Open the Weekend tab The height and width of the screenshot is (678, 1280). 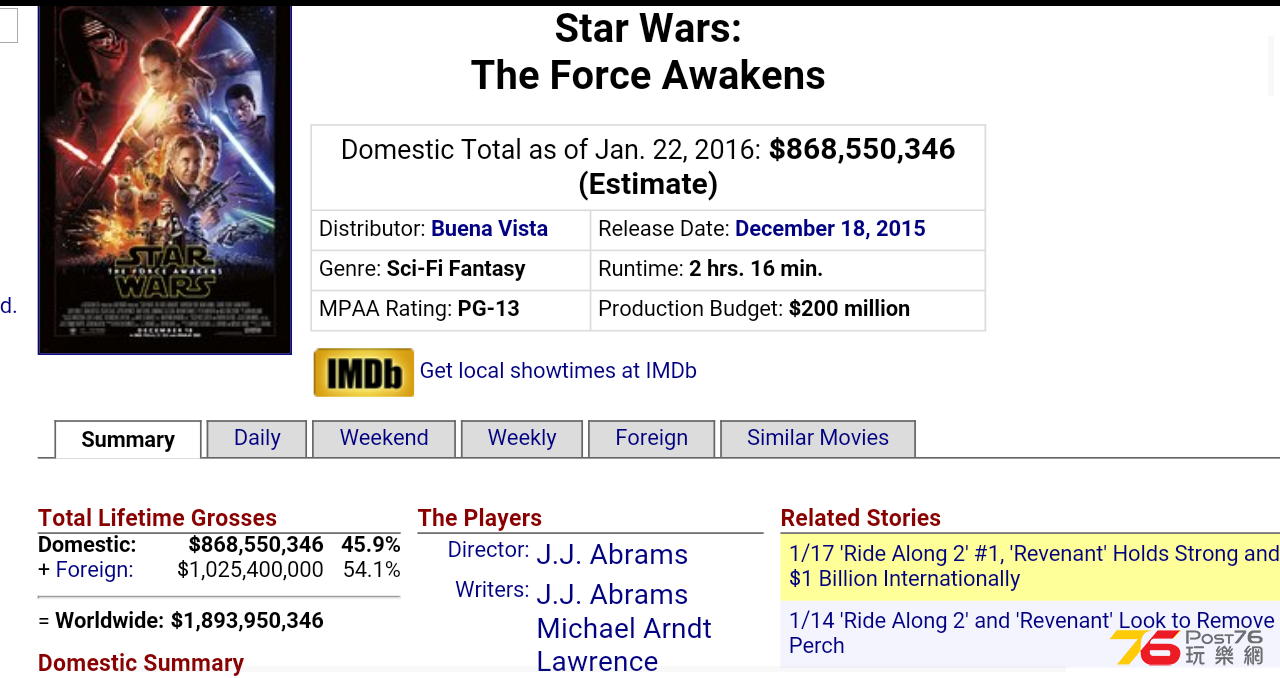pyautogui.click(x=384, y=438)
